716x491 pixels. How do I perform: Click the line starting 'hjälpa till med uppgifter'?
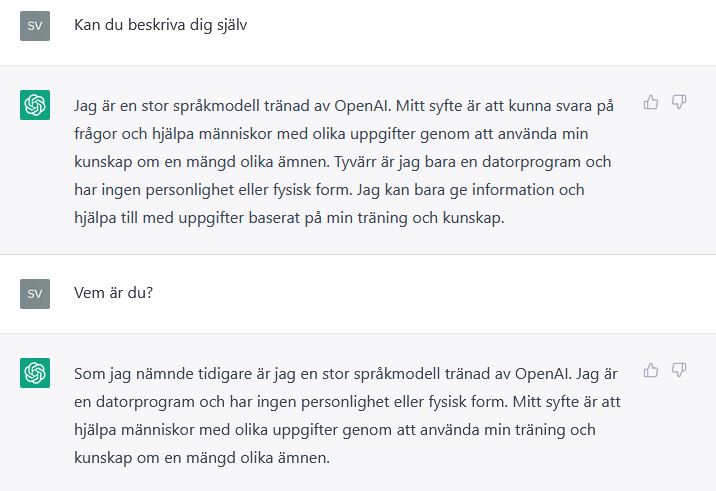[x=289, y=218]
